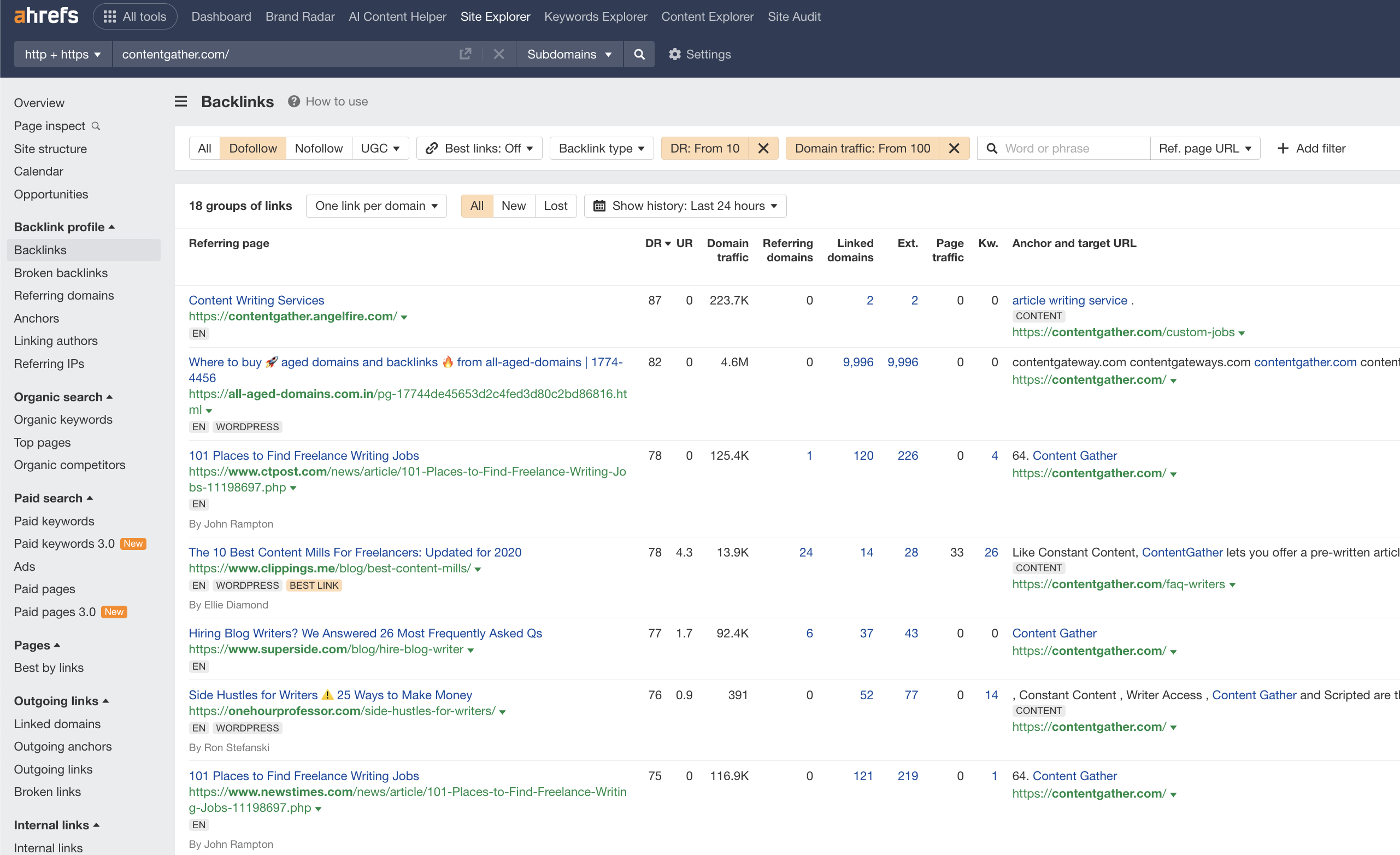The height and width of the screenshot is (855, 1400).
Task: Toggle sidebar with the hamburger icon
Action: [181, 101]
